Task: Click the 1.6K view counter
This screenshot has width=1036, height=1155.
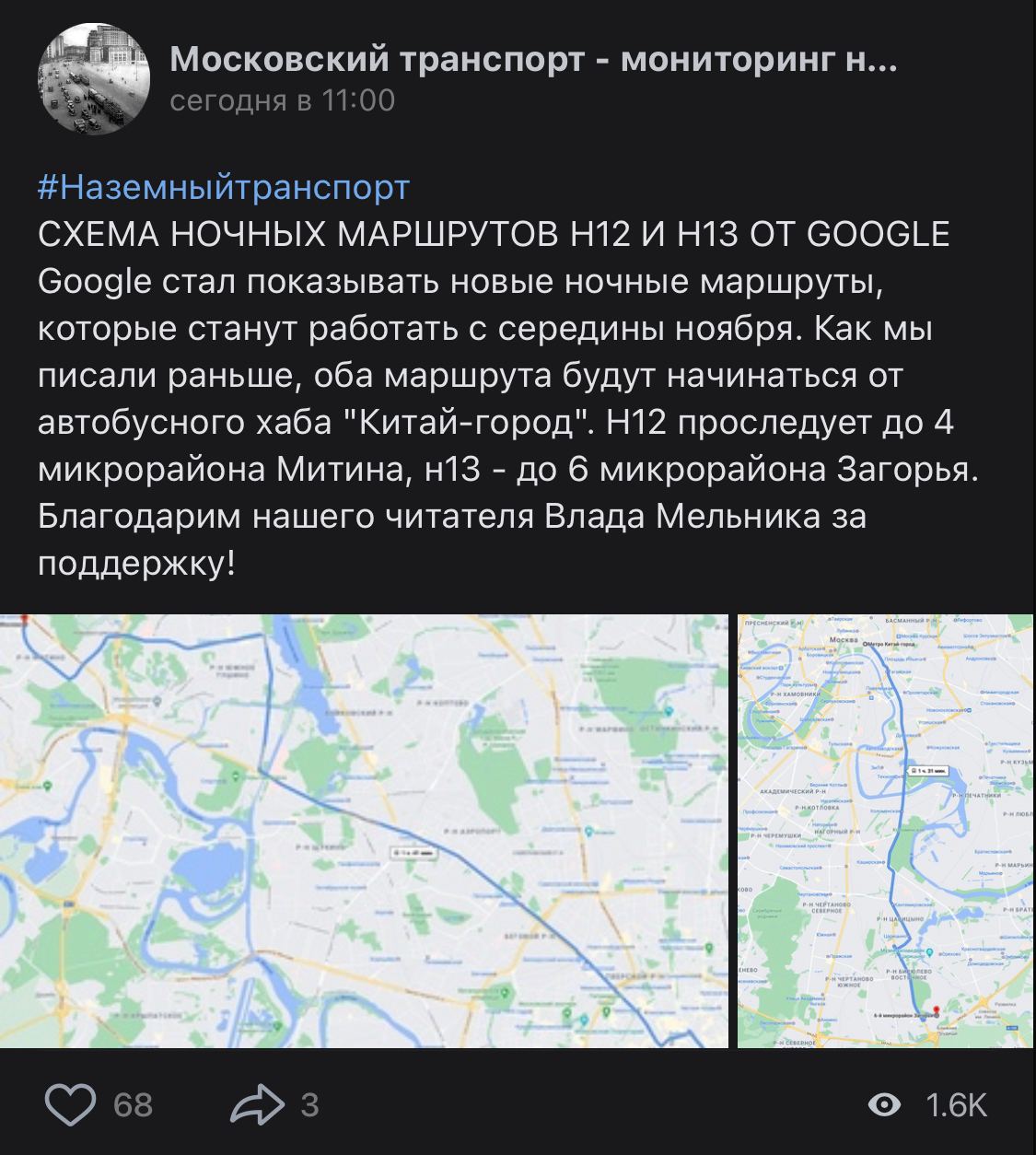Action: [957, 1104]
